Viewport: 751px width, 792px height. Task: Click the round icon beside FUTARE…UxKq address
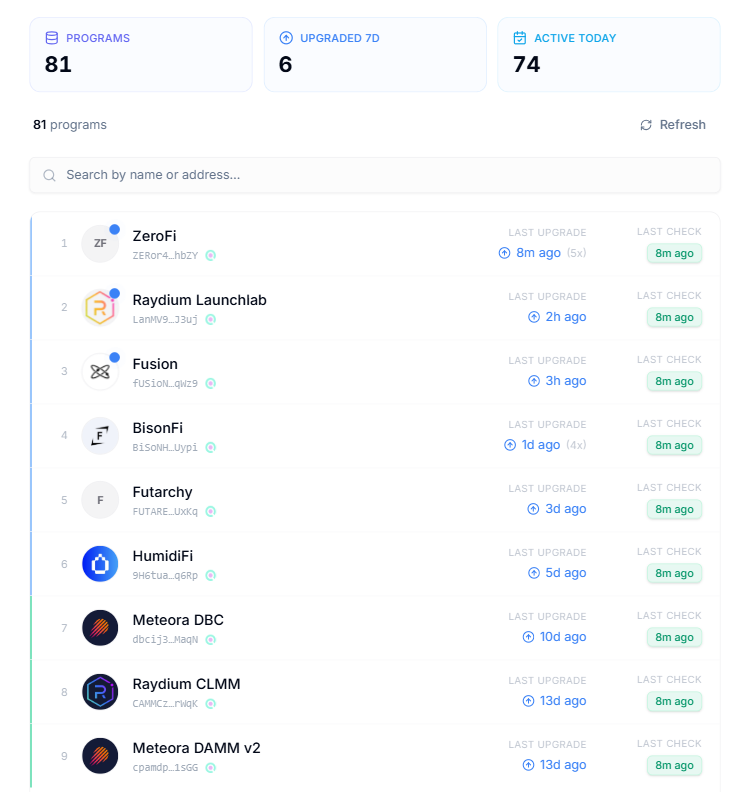(211, 512)
